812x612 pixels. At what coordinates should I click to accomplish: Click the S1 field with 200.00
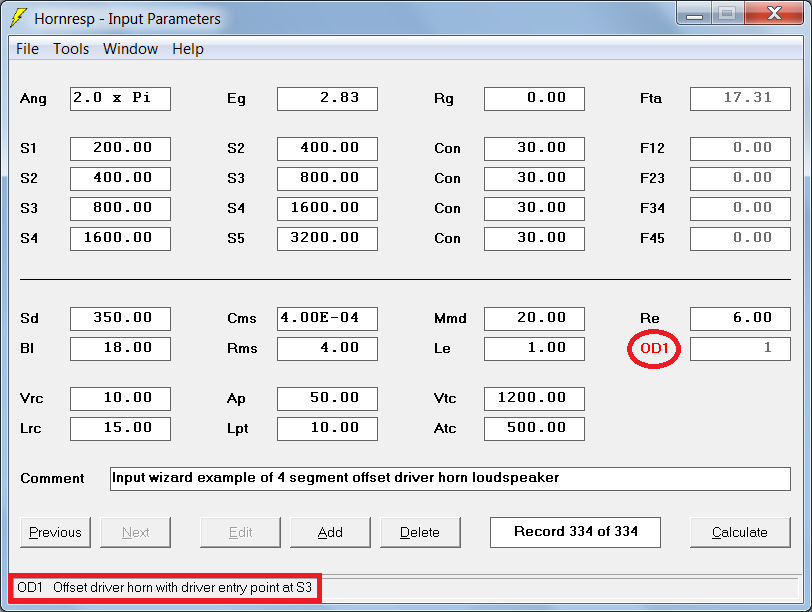[x=120, y=149]
